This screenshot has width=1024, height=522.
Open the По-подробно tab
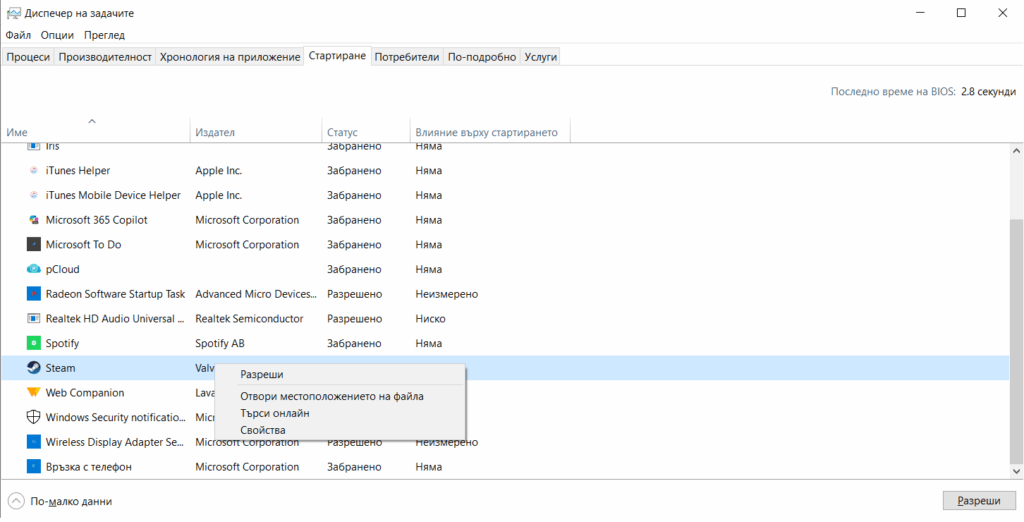click(482, 57)
